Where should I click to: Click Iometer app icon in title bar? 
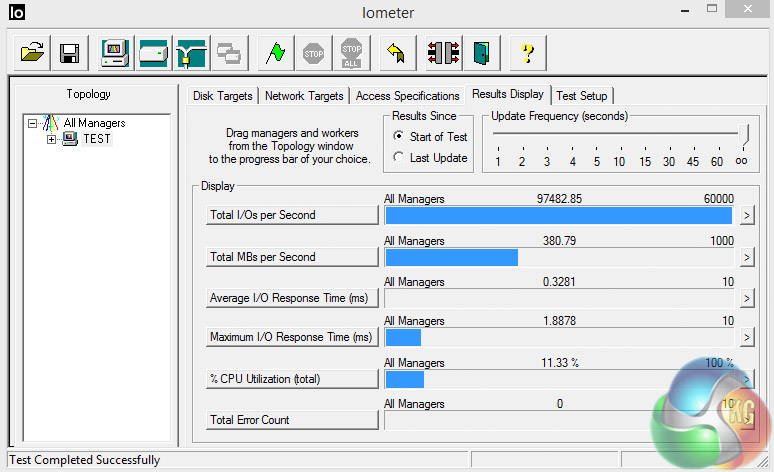tap(16, 12)
